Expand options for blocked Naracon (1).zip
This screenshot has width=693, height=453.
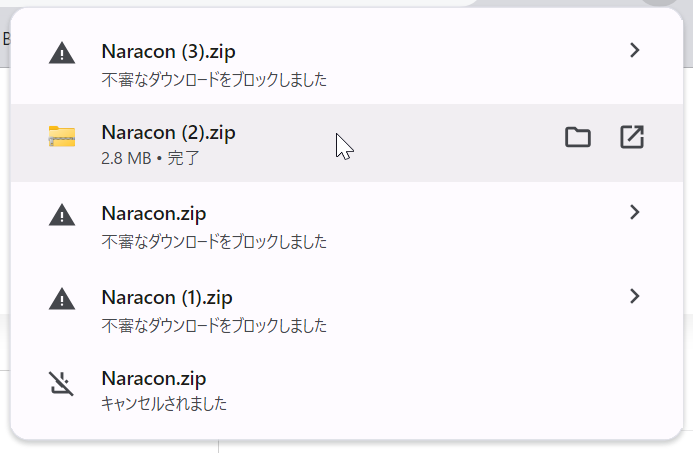634,296
